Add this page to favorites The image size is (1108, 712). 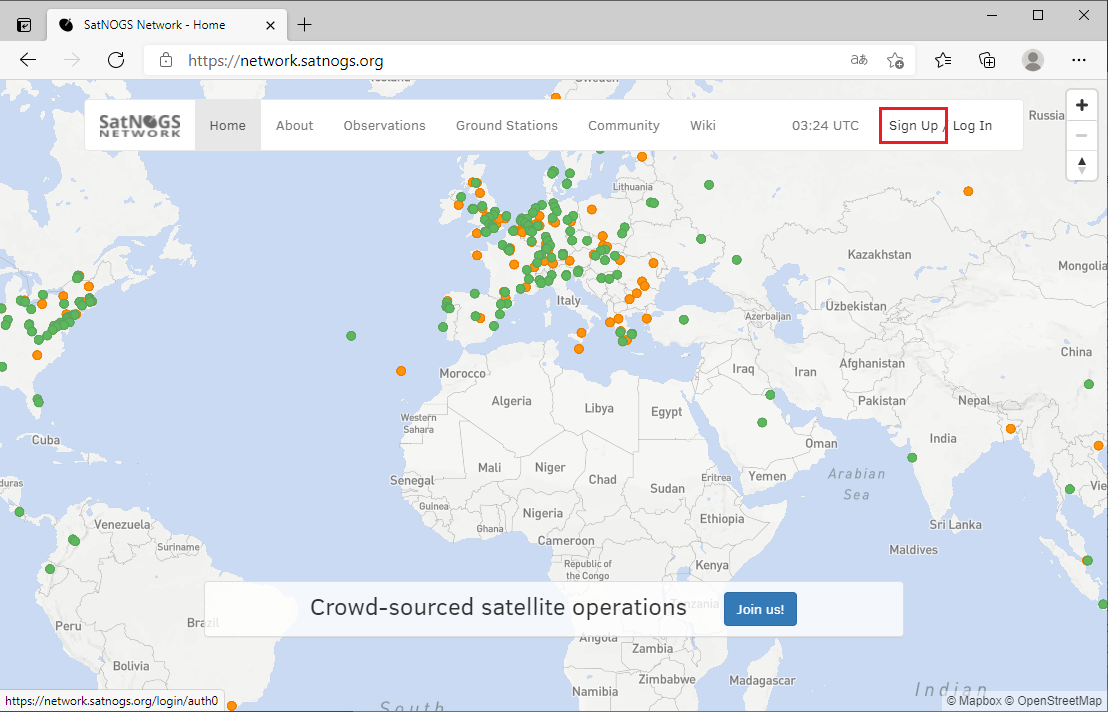click(x=895, y=60)
